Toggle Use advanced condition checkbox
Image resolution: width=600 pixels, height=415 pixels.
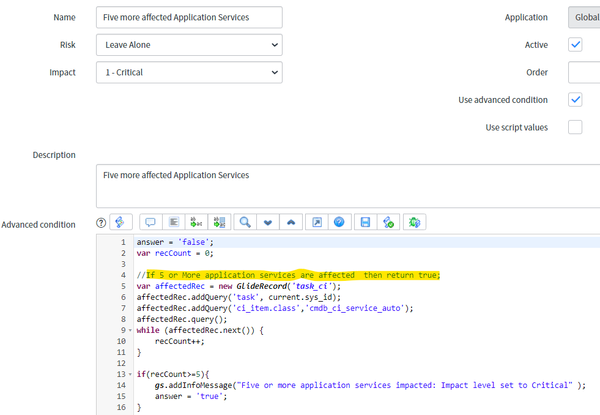point(575,100)
